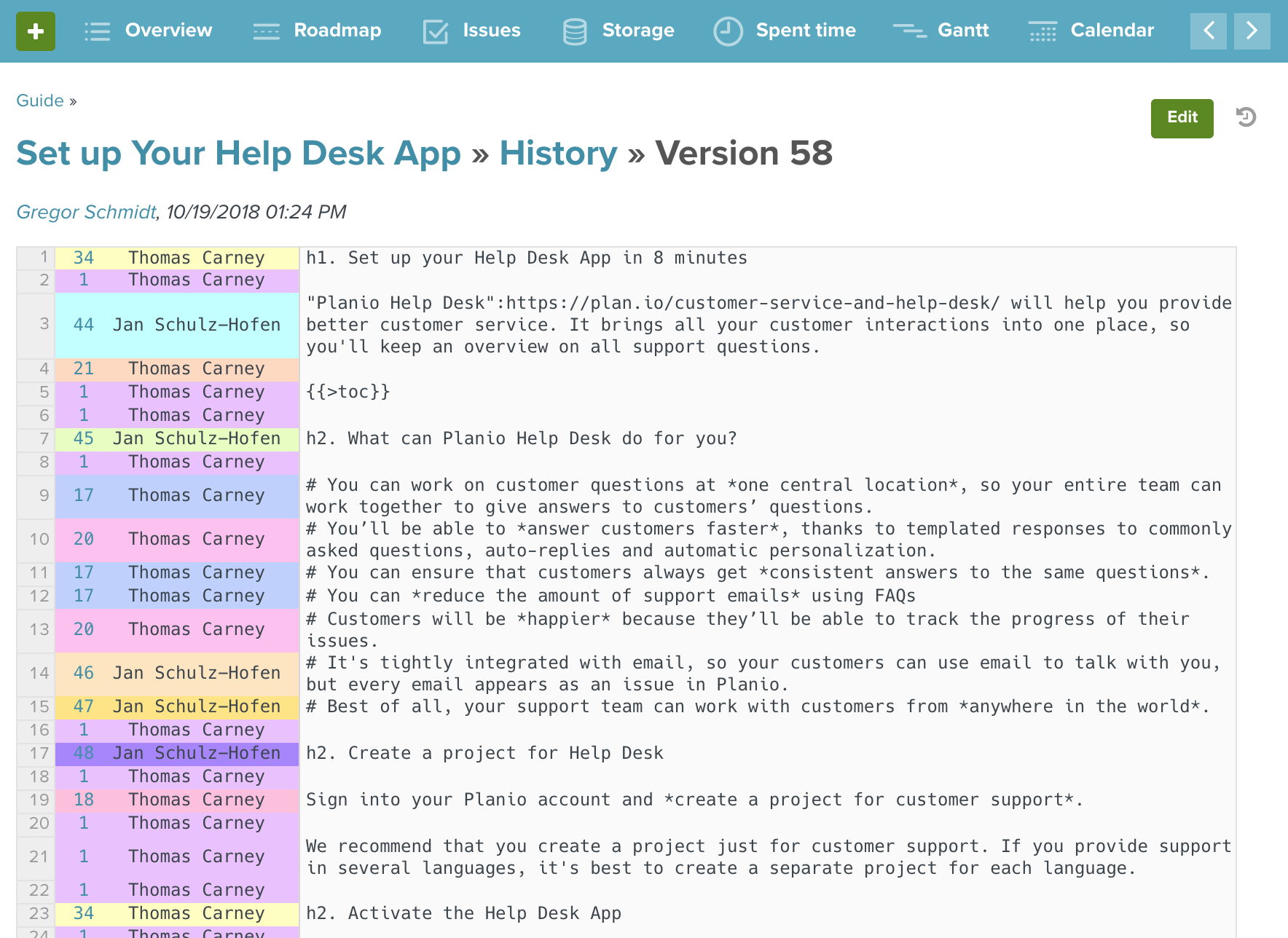Open version 34 on line 1

point(84,258)
